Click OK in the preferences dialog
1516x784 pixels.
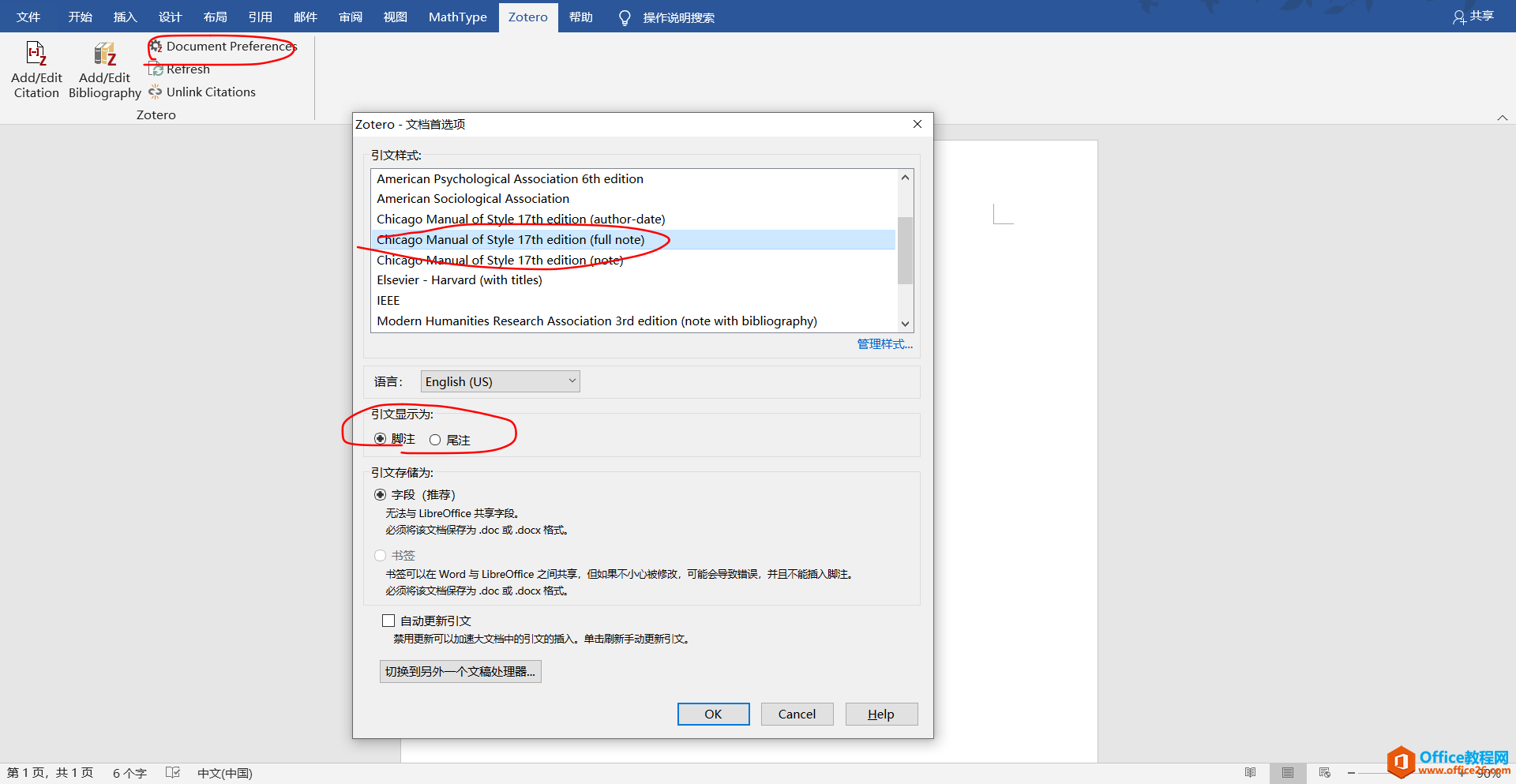(713, 714)
